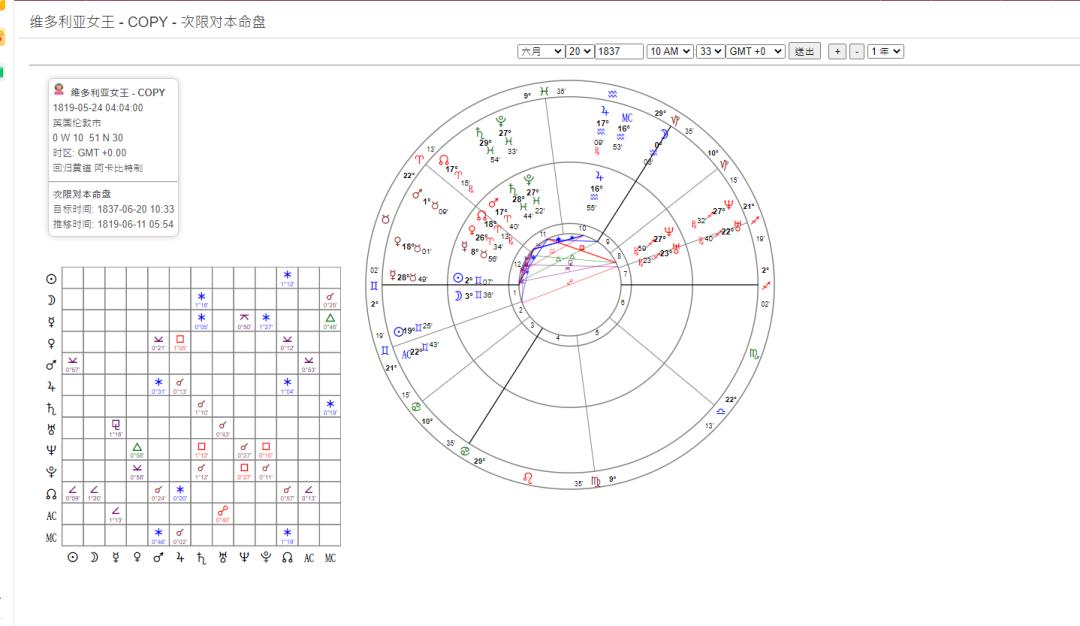1080x626 pixels.
Task: Click house number 4 in inner wheel
Action: click(558, 338)
